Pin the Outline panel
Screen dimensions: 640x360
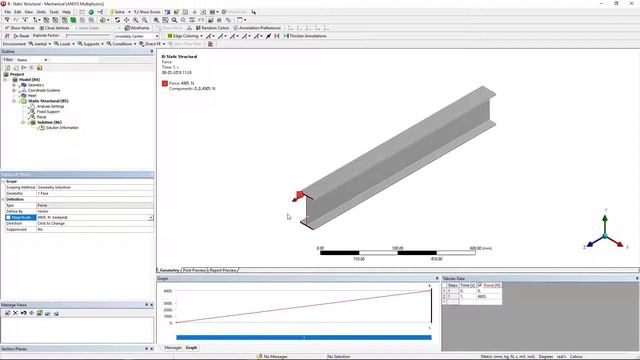point(152,51)
